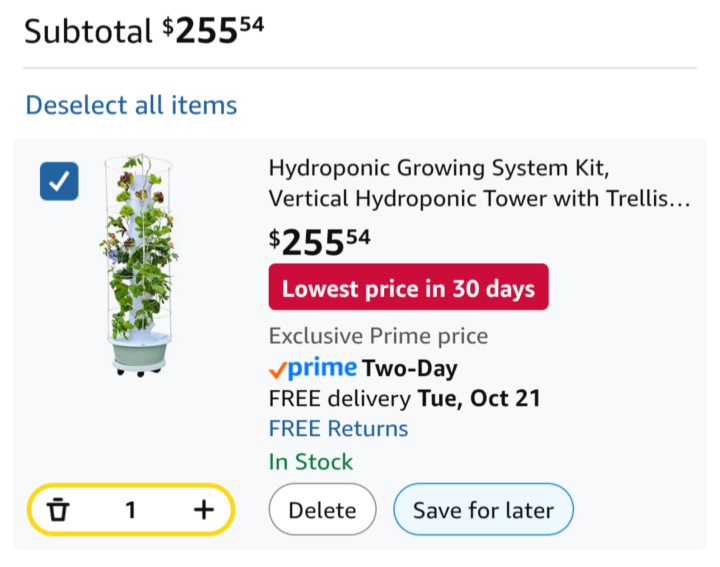The image size is (720, 567).
Task: Click the In Stock status text
Action: click(311, 462)
